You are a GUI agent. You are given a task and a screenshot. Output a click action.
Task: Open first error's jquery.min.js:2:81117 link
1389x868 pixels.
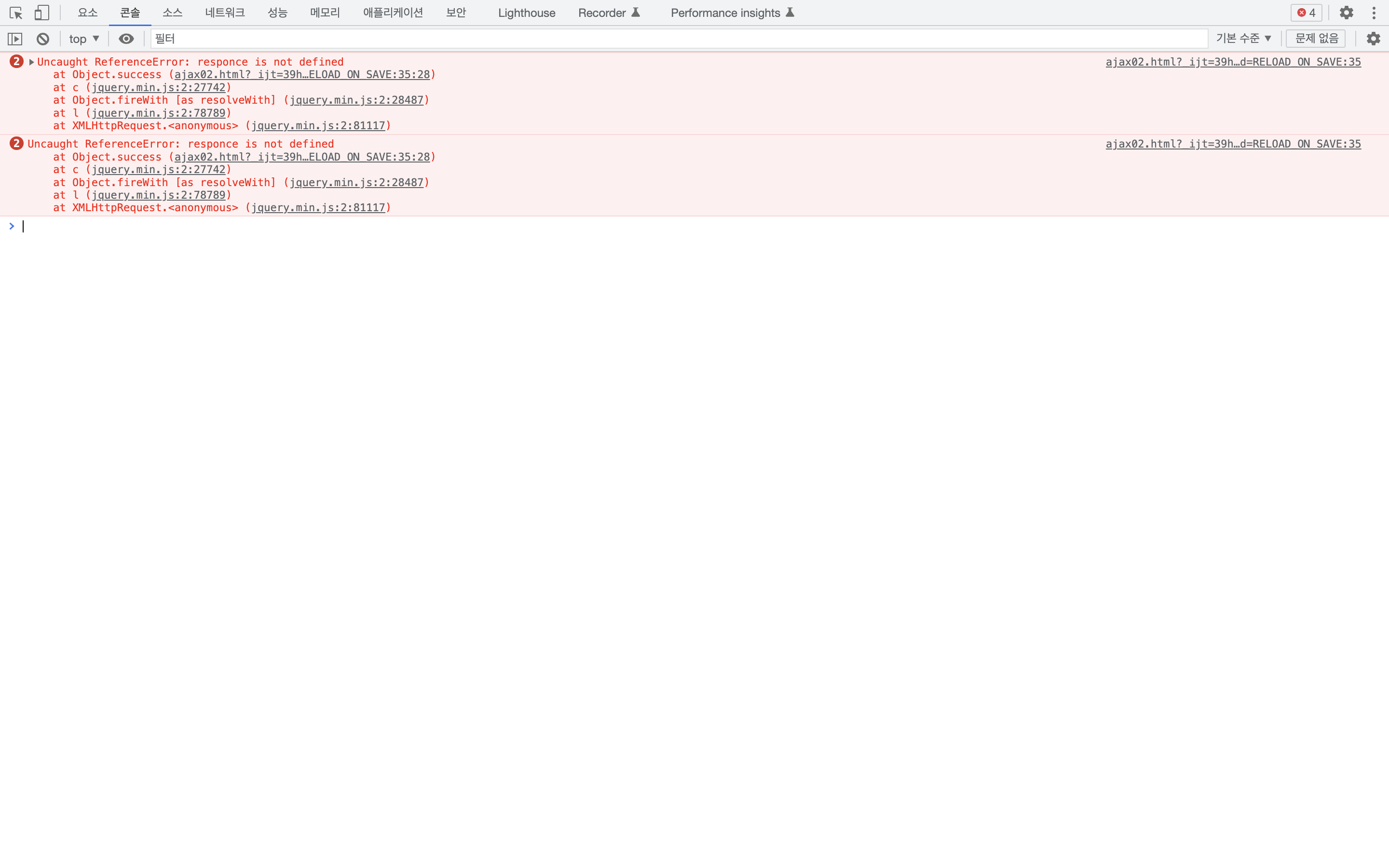pyautogui.click(x=318, y=126)
